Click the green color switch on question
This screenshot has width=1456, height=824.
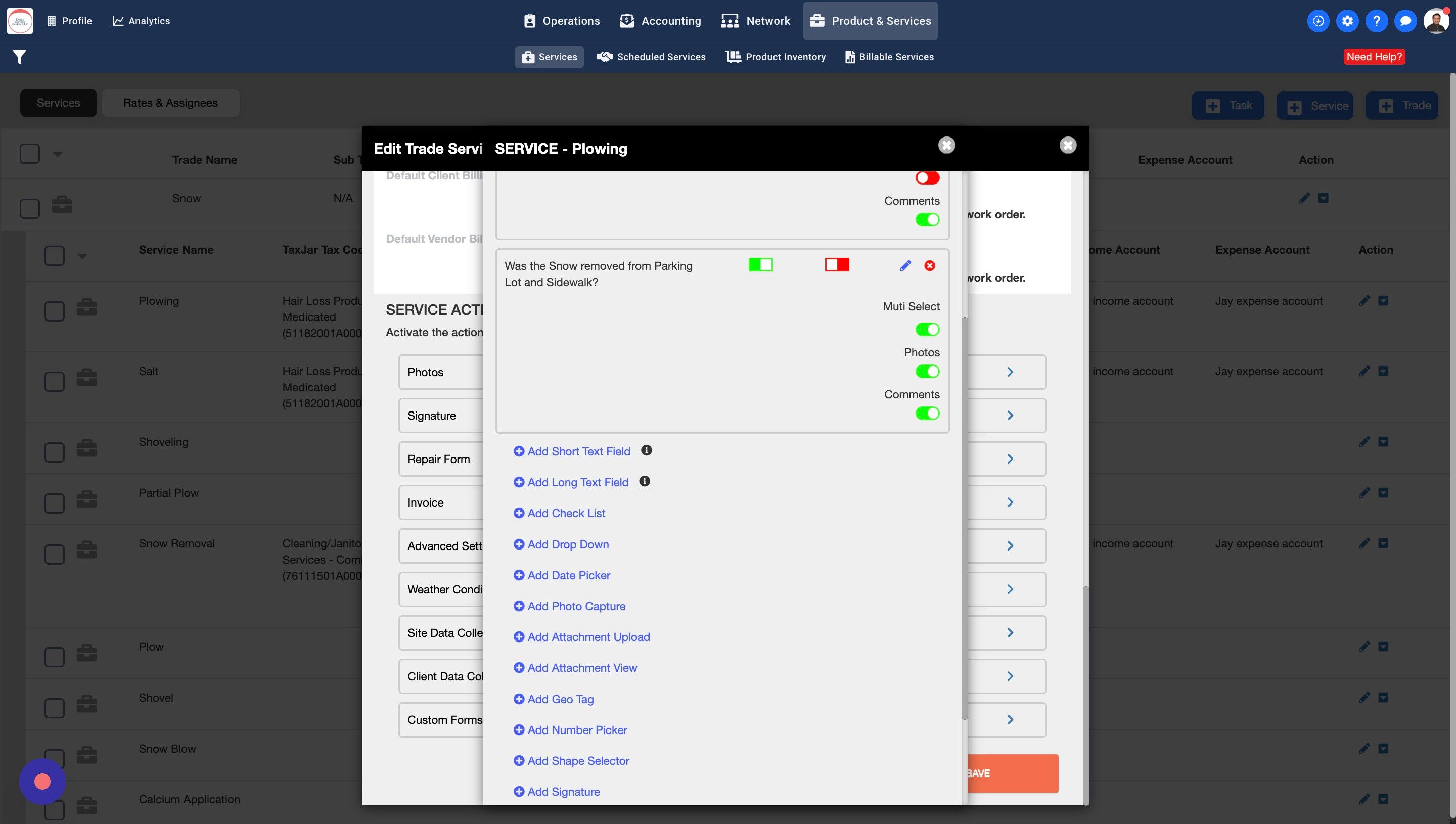pos(760,265)
